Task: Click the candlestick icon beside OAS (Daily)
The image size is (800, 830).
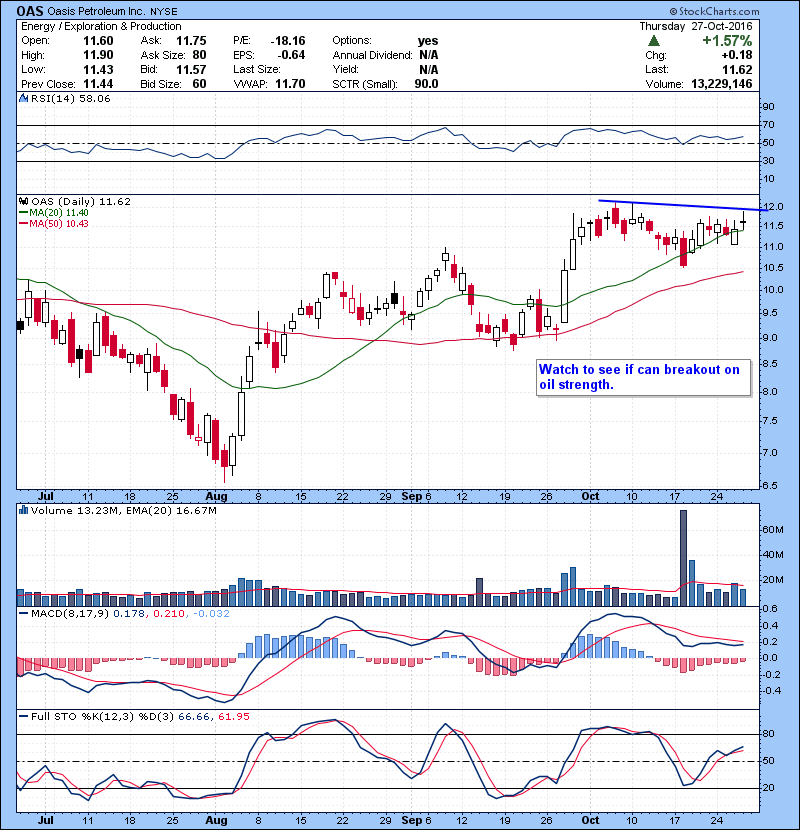Action: click(x=23, y=202)
